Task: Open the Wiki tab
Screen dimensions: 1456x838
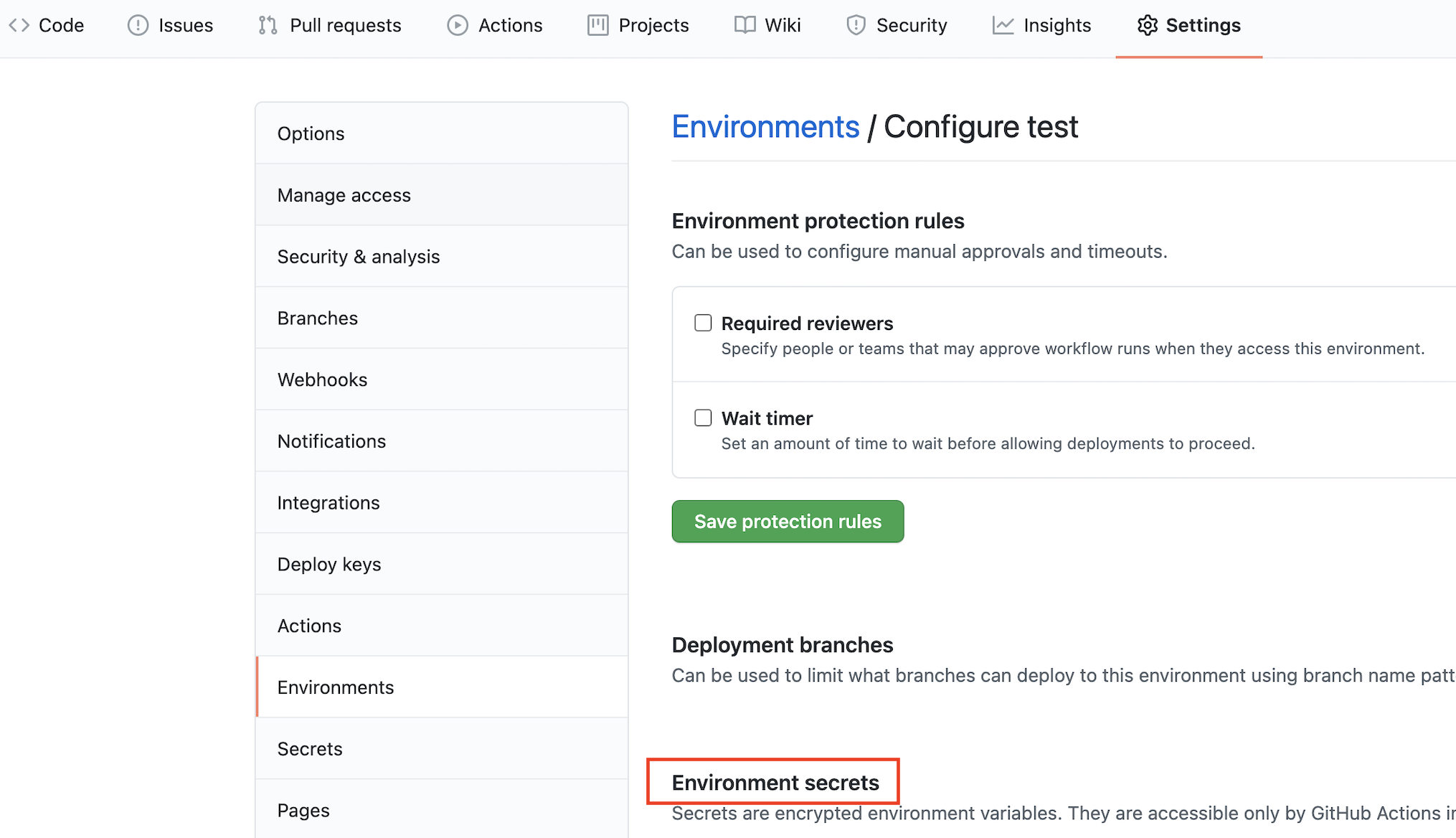Action: click(x=767, y=25)
